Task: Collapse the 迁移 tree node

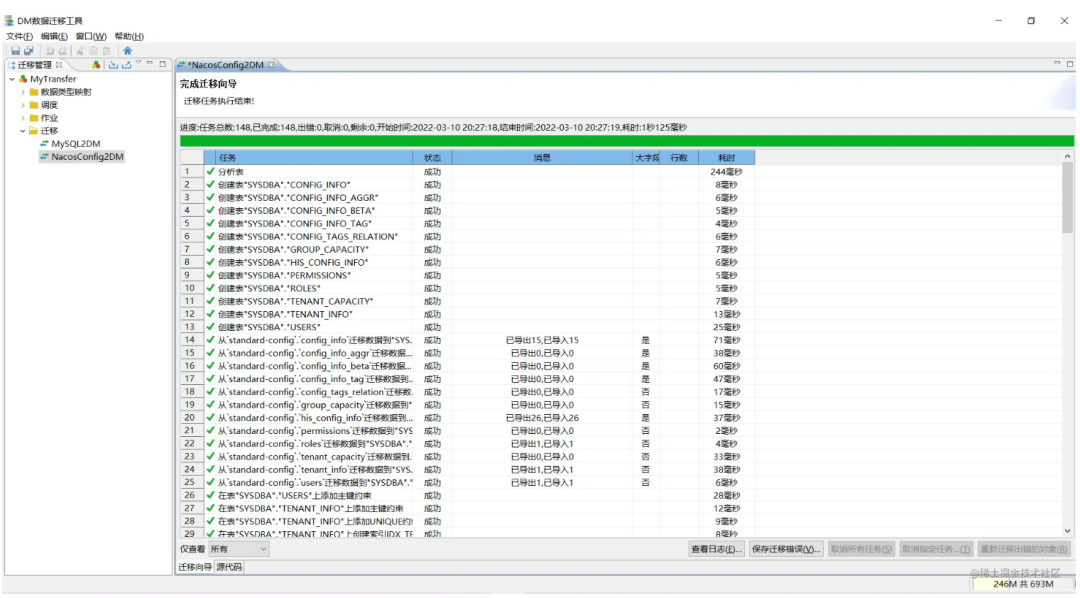Action: (23, 131)
